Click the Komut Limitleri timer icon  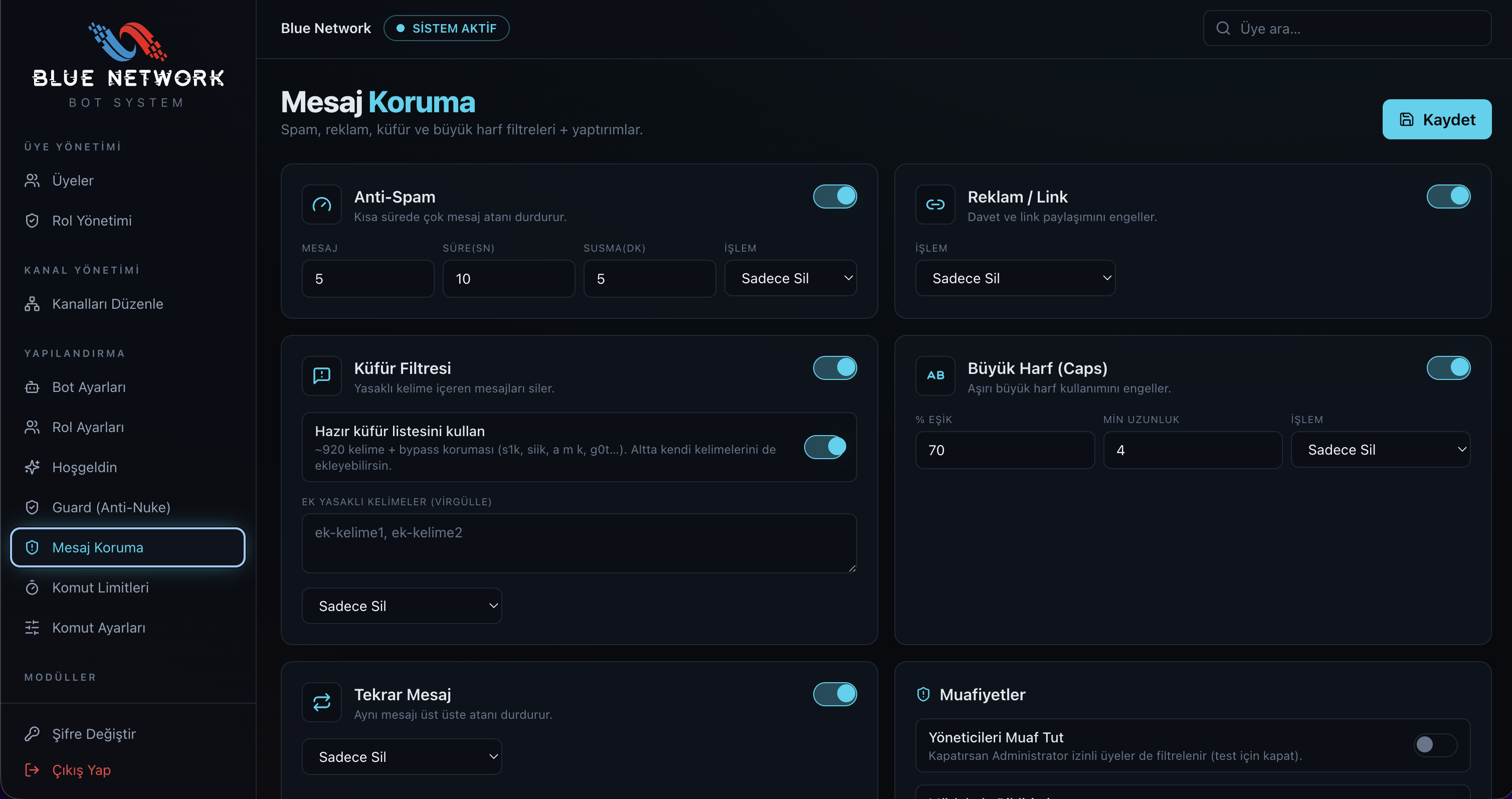(x=32, y=587)
